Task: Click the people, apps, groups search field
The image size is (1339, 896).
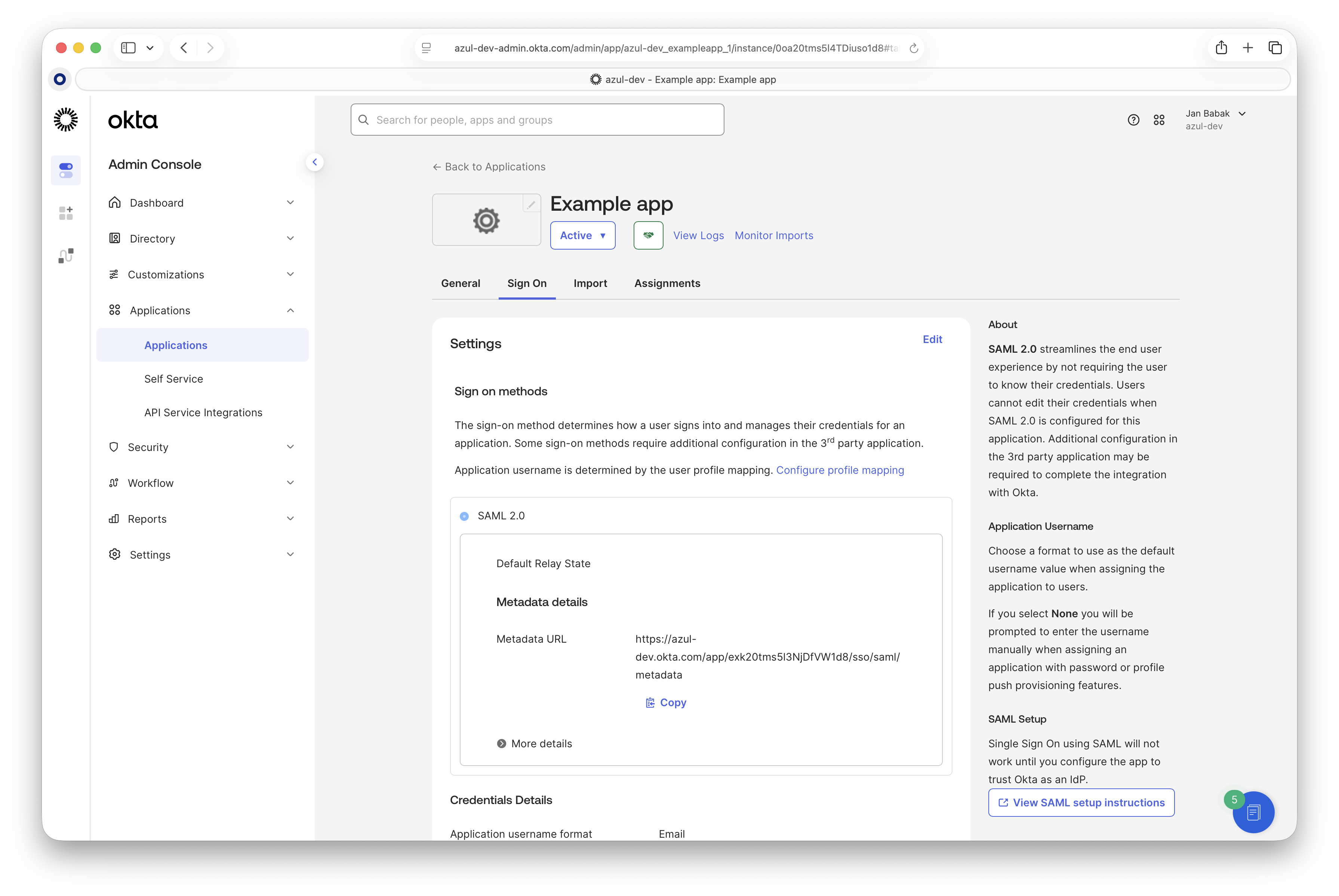Action: [x=538, y=120]
